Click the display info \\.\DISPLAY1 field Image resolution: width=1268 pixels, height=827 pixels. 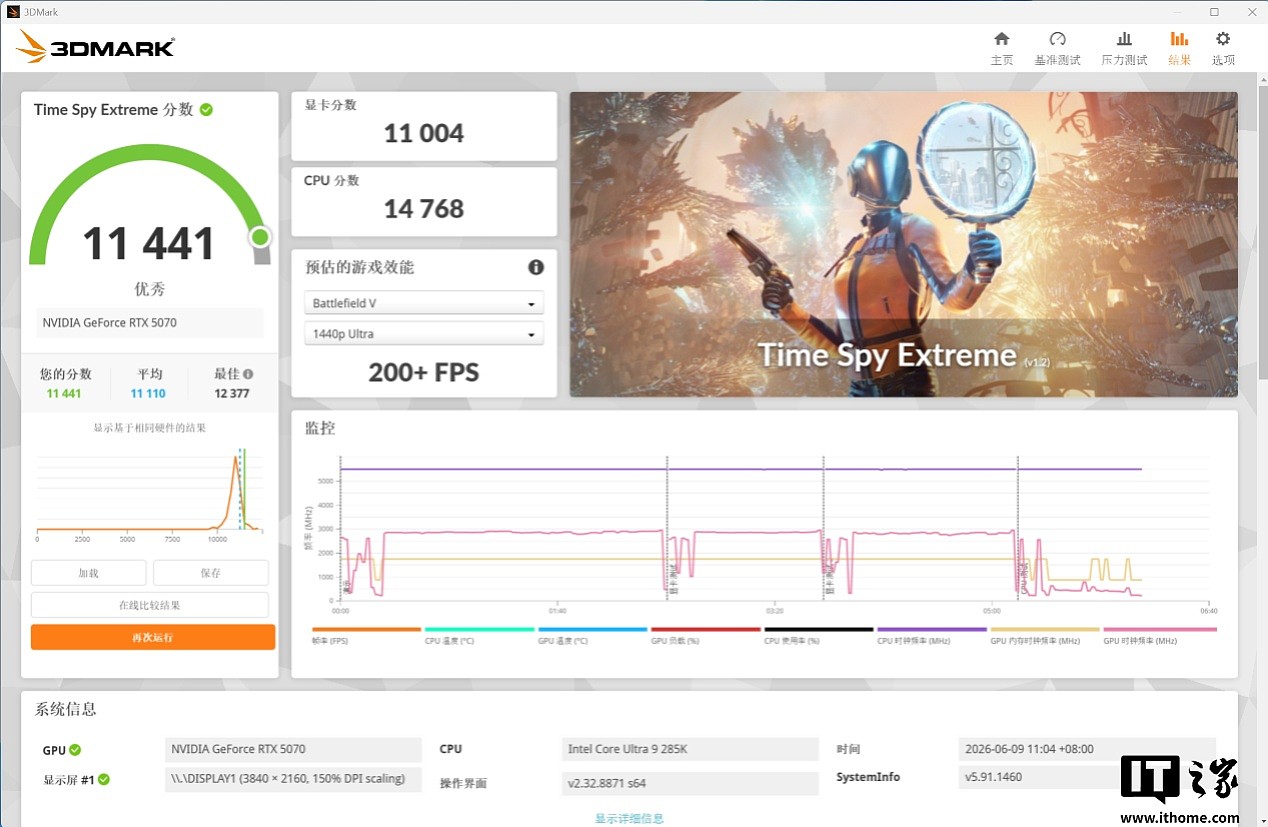coord(293,780)
